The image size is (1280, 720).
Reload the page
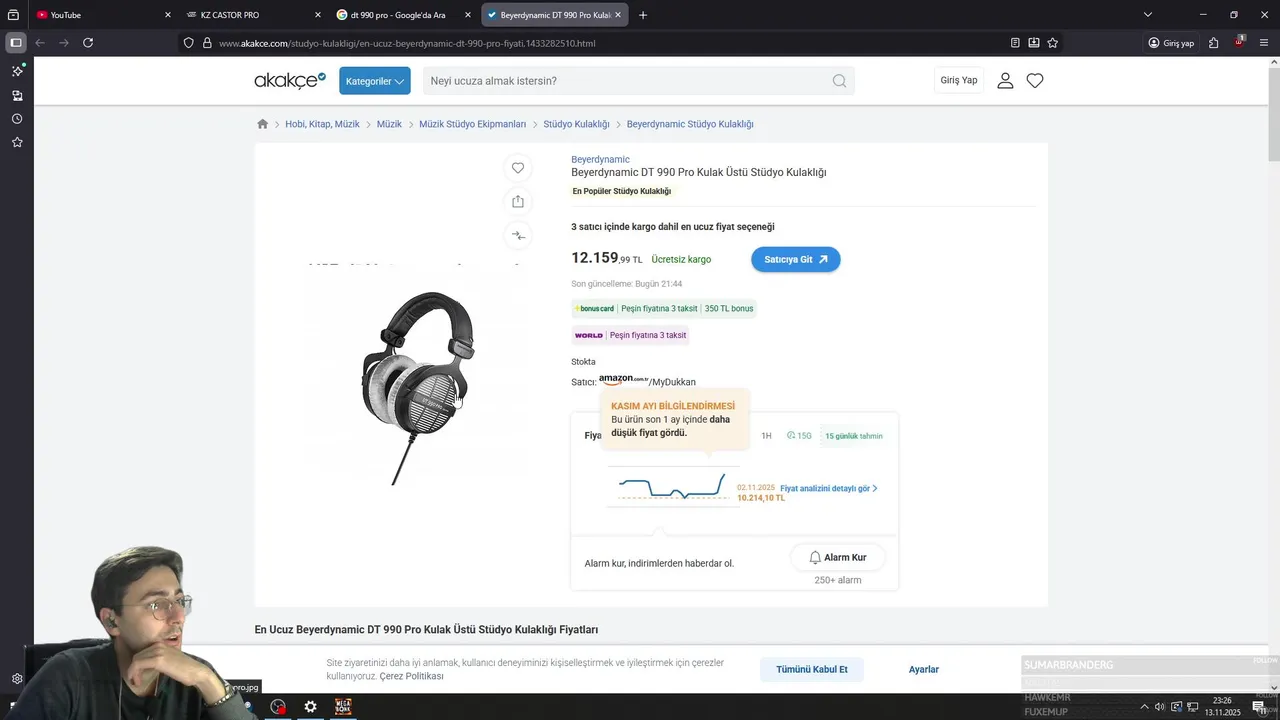(x=88, y=43)
